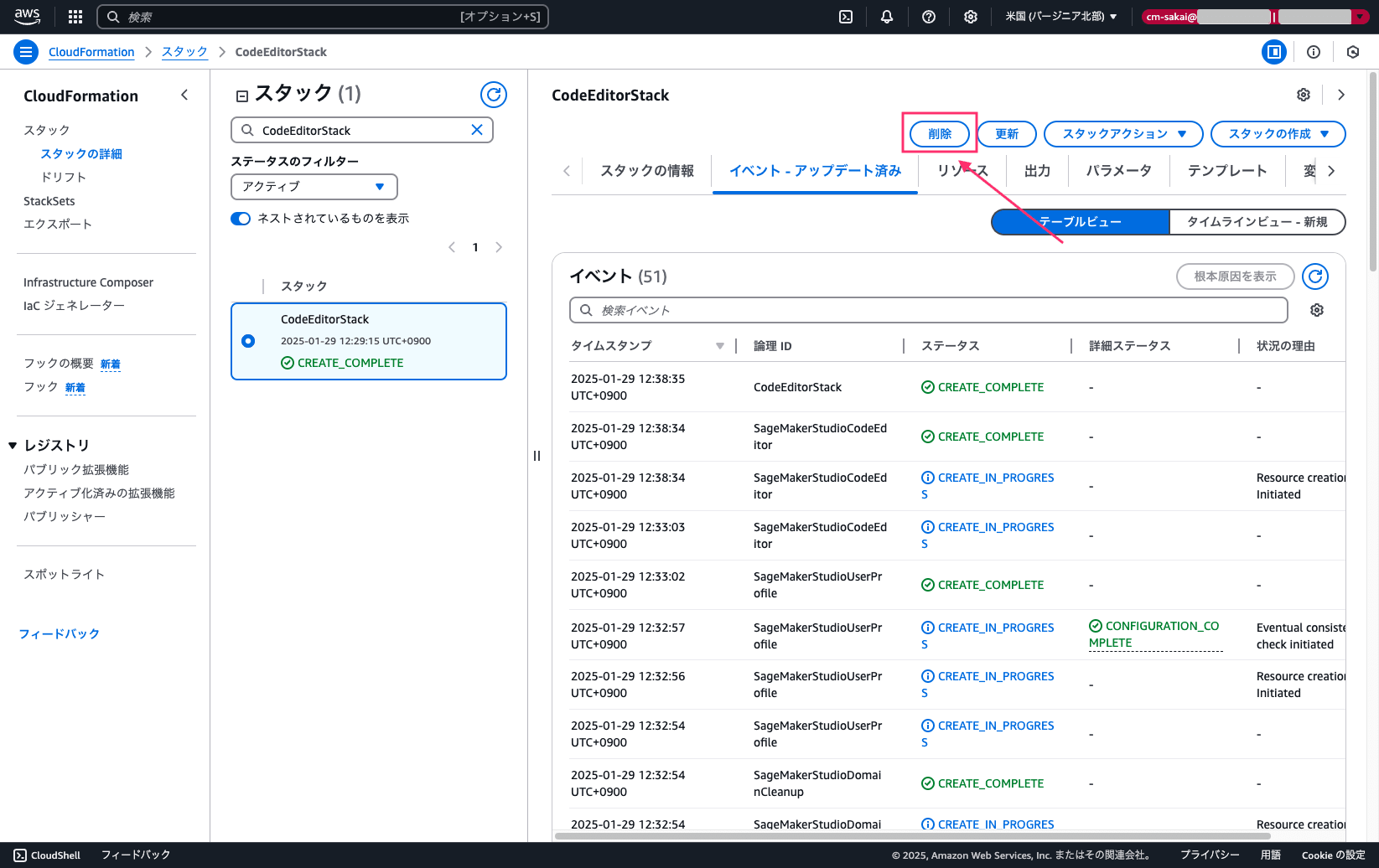The width and height of the screenshot is (1379, 868).
Task: Open CloudShell in the footer
Action: click(x=47, y=855)
